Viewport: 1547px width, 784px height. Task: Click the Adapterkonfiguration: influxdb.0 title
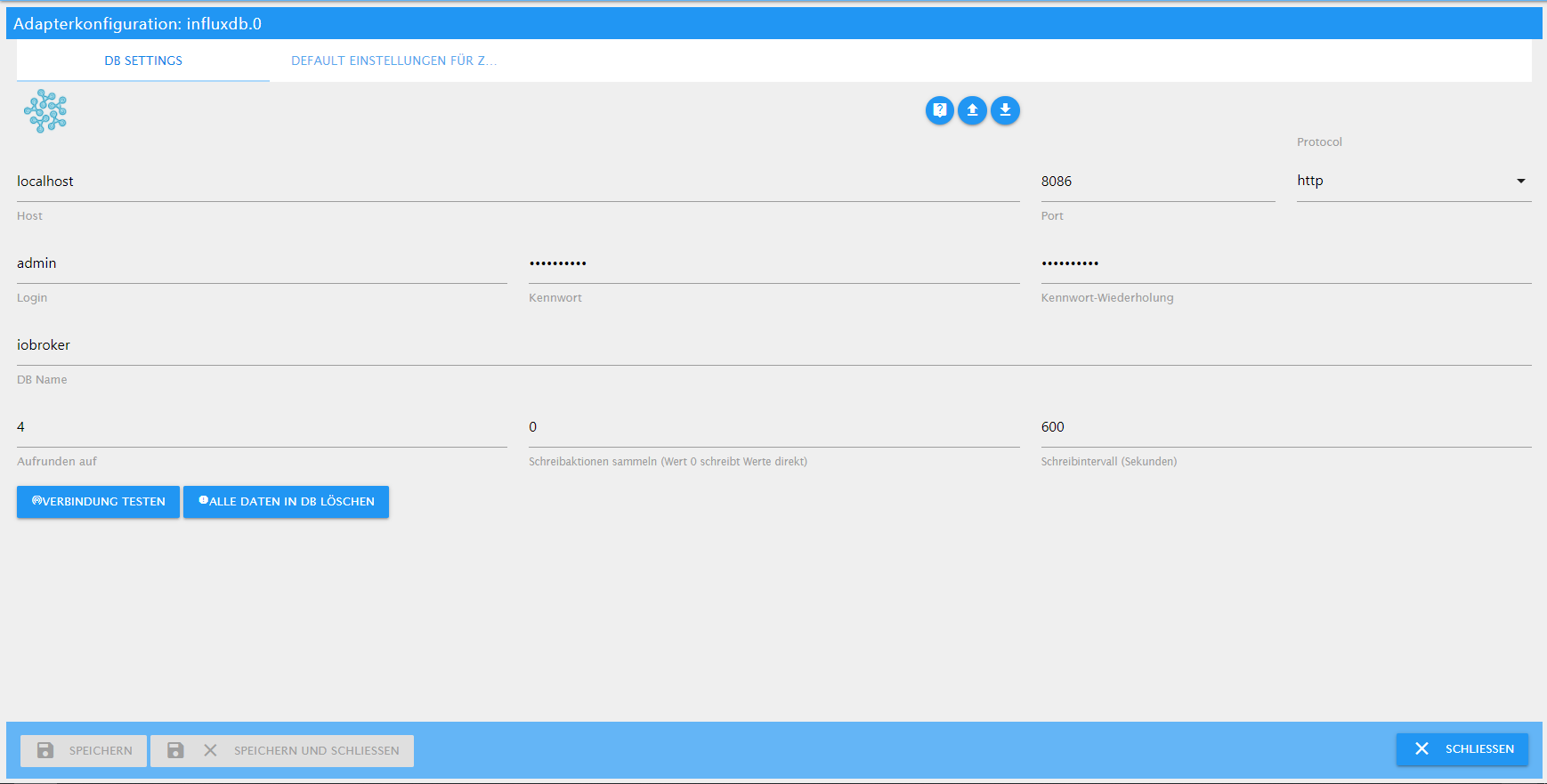click(138, 24)
